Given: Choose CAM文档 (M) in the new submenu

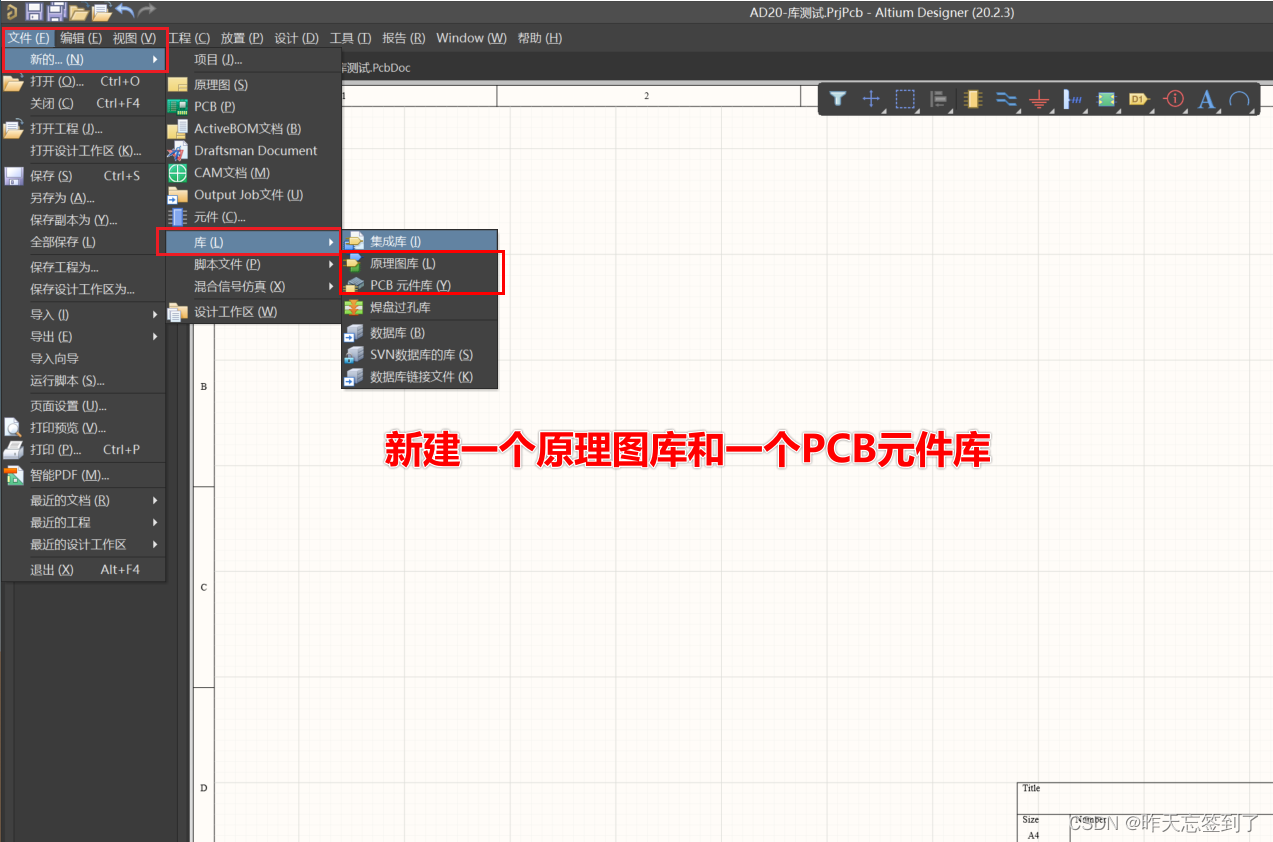Looking at the screenshot, I should click(254, 173).
